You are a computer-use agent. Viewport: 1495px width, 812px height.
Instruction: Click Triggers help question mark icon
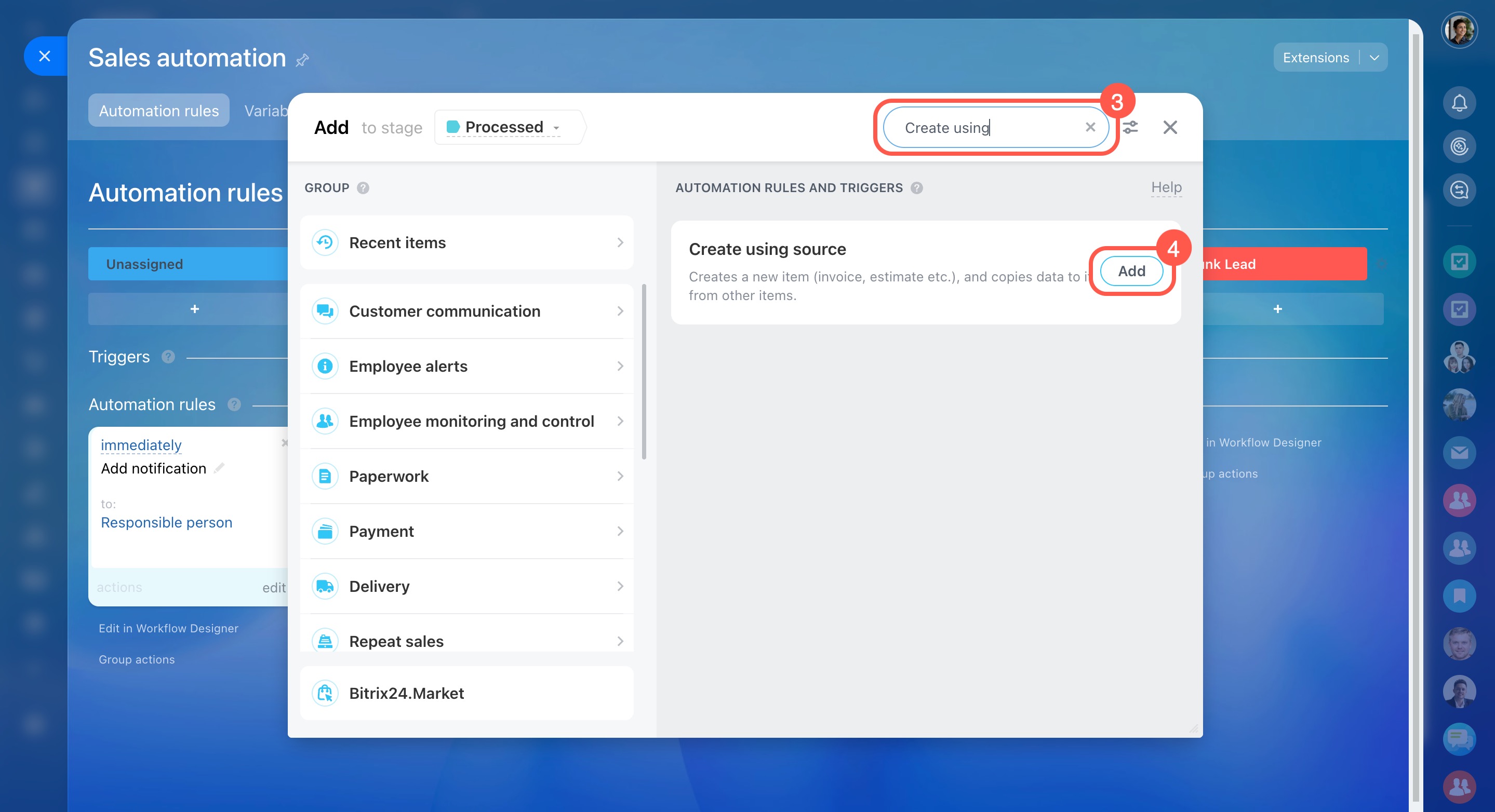click(x=168, y=357)
